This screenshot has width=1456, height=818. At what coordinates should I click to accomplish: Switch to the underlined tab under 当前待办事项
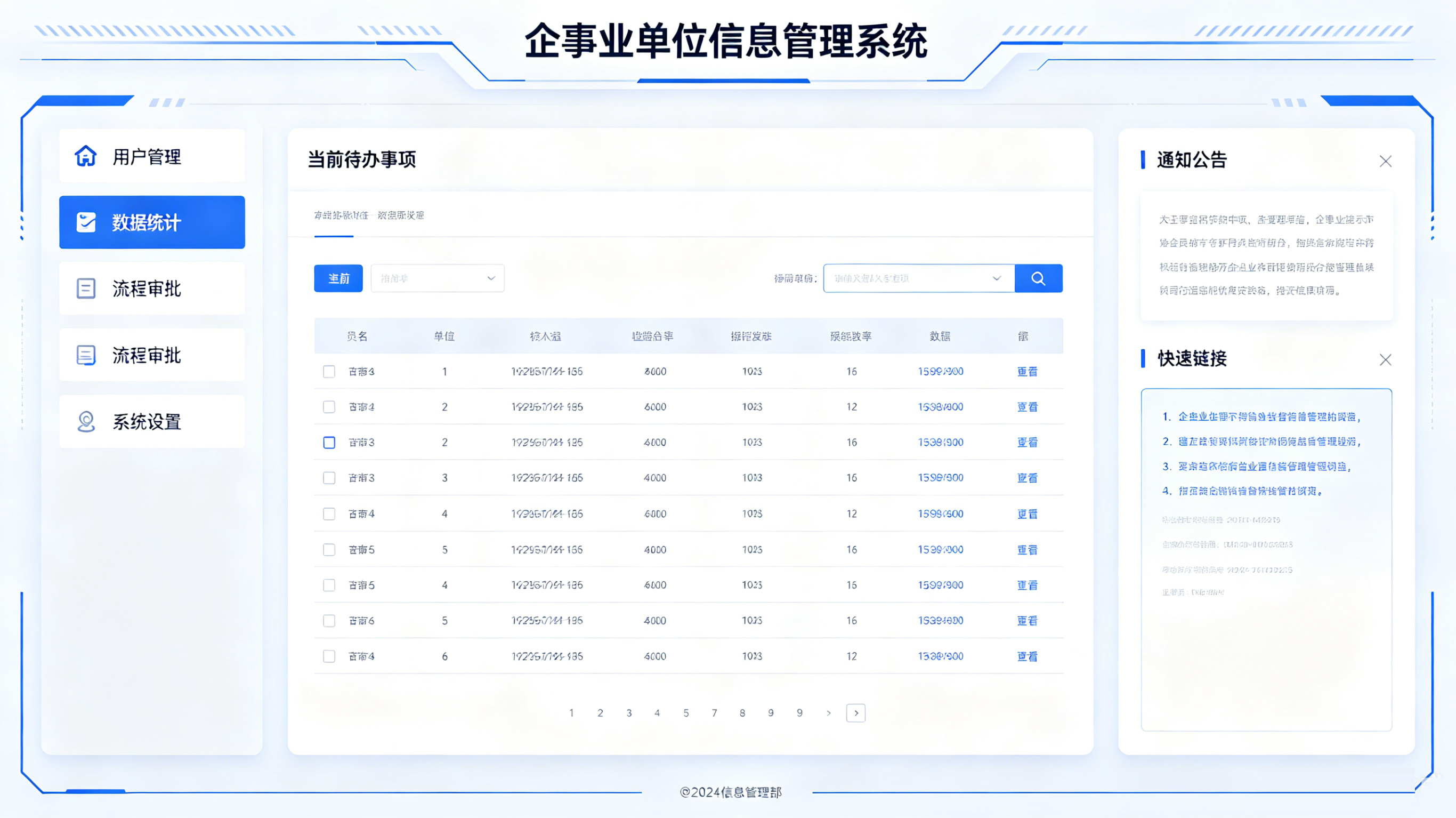342,215
